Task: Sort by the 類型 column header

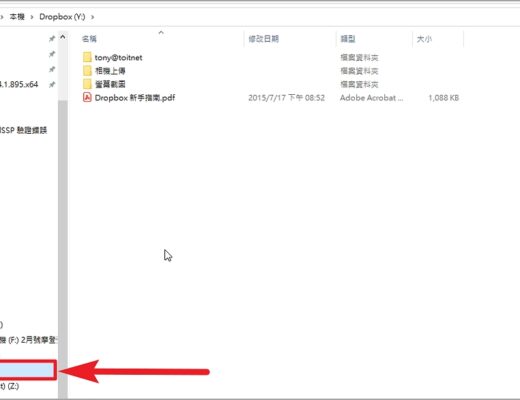Action: coord(348,39)
